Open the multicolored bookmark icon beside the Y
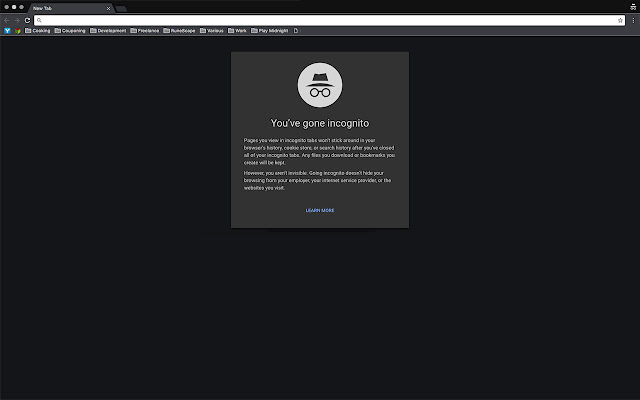The height and width of the screenshot is (400, 640). [x=18, y=31]
